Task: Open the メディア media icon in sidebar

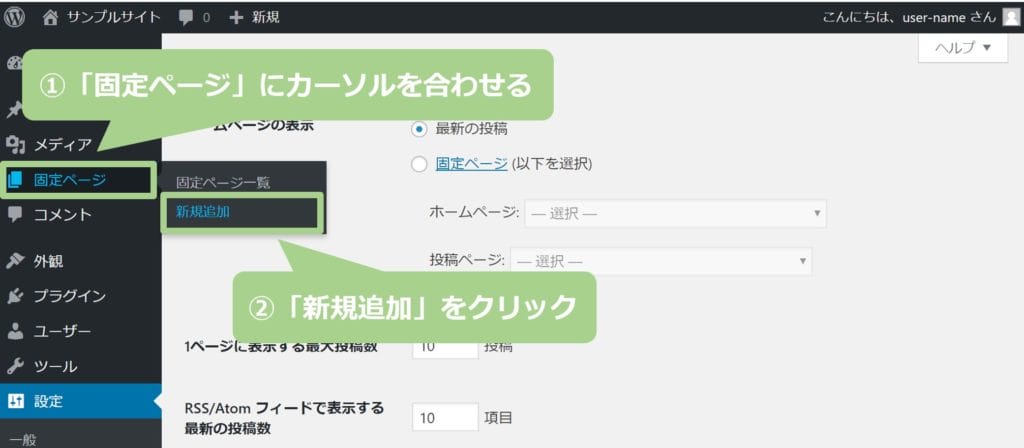Action: pyautogui.click(x=15, y=144)
